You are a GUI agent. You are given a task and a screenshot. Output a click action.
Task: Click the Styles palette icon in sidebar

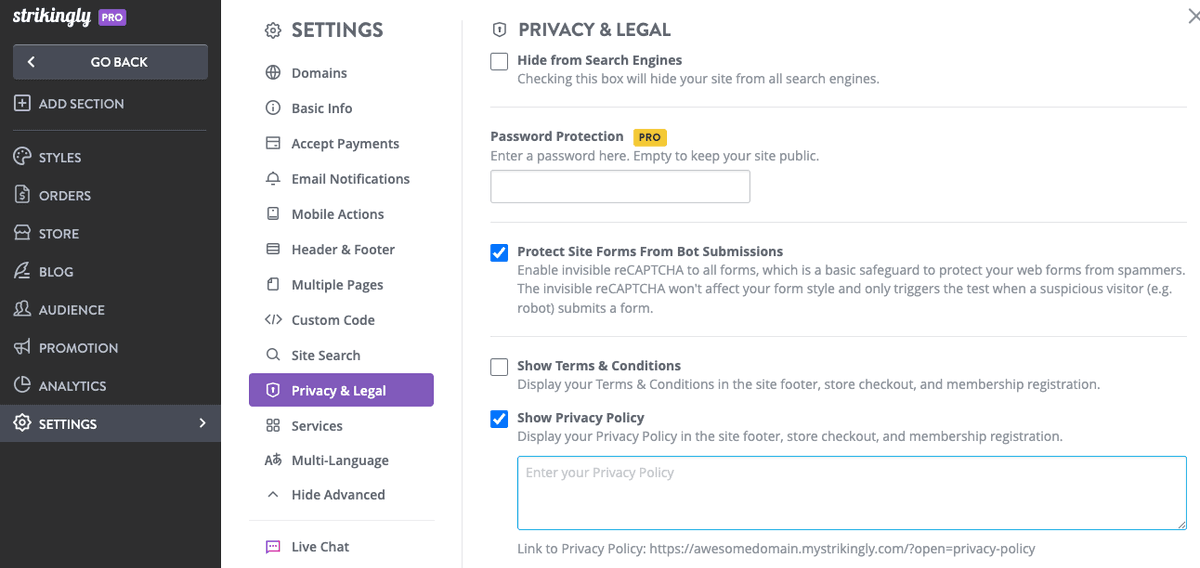click(22, 157)
